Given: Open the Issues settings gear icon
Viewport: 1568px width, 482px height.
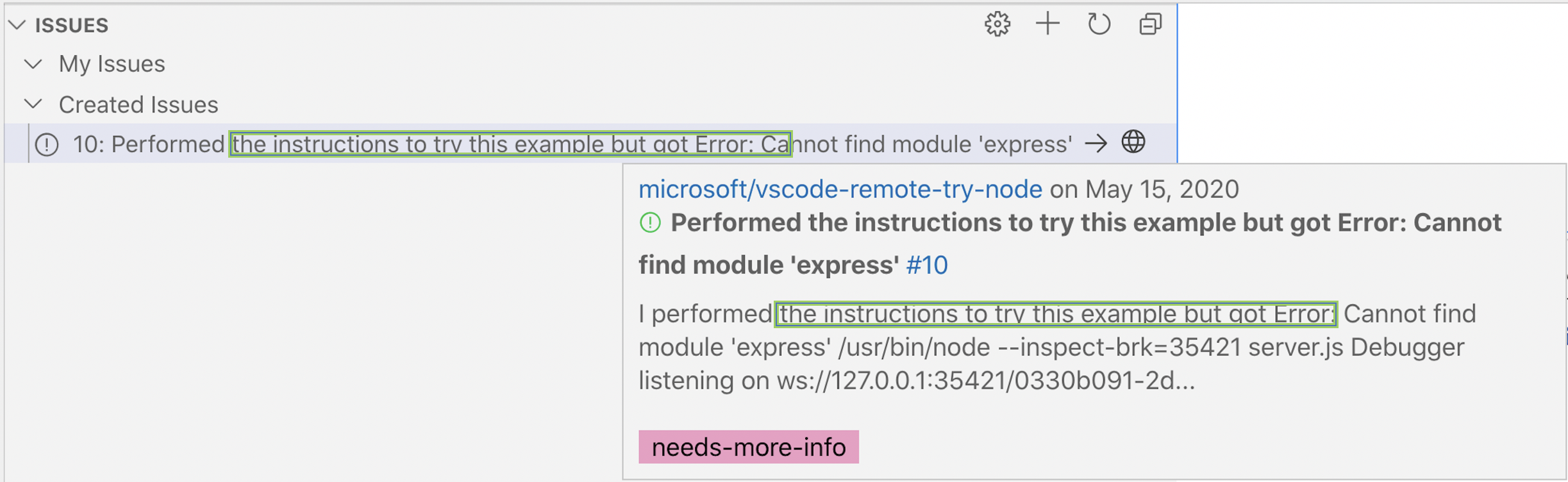Looking at the screenshot, I should pyautogui.click(x=997, y=24).
